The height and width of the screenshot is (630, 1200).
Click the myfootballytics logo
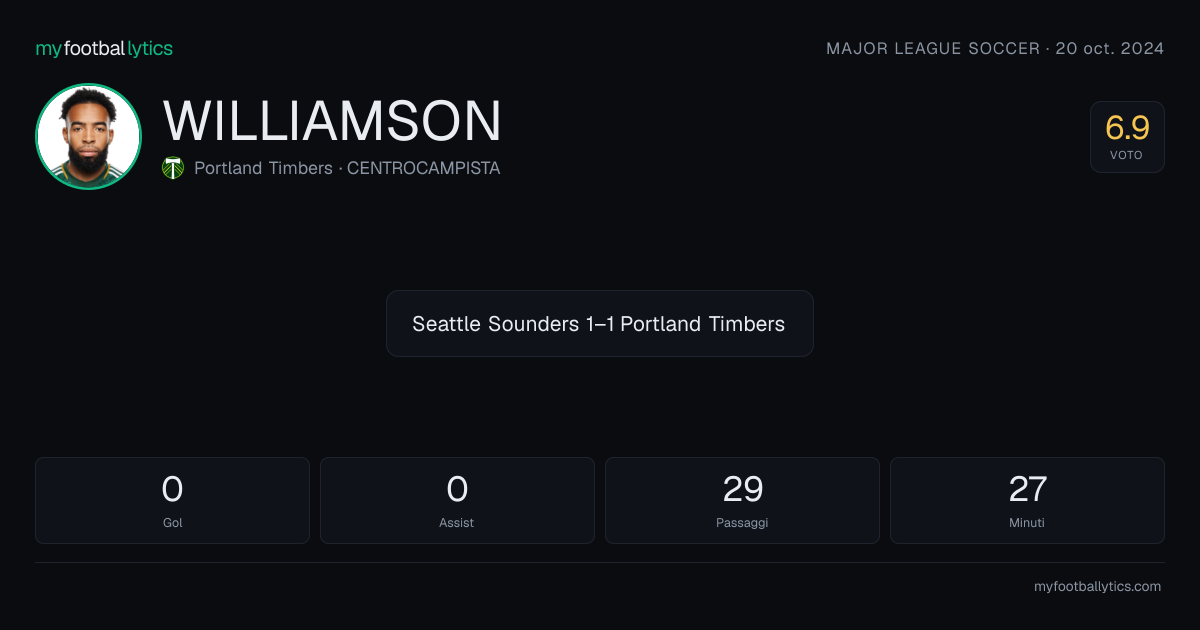[104, 48]
